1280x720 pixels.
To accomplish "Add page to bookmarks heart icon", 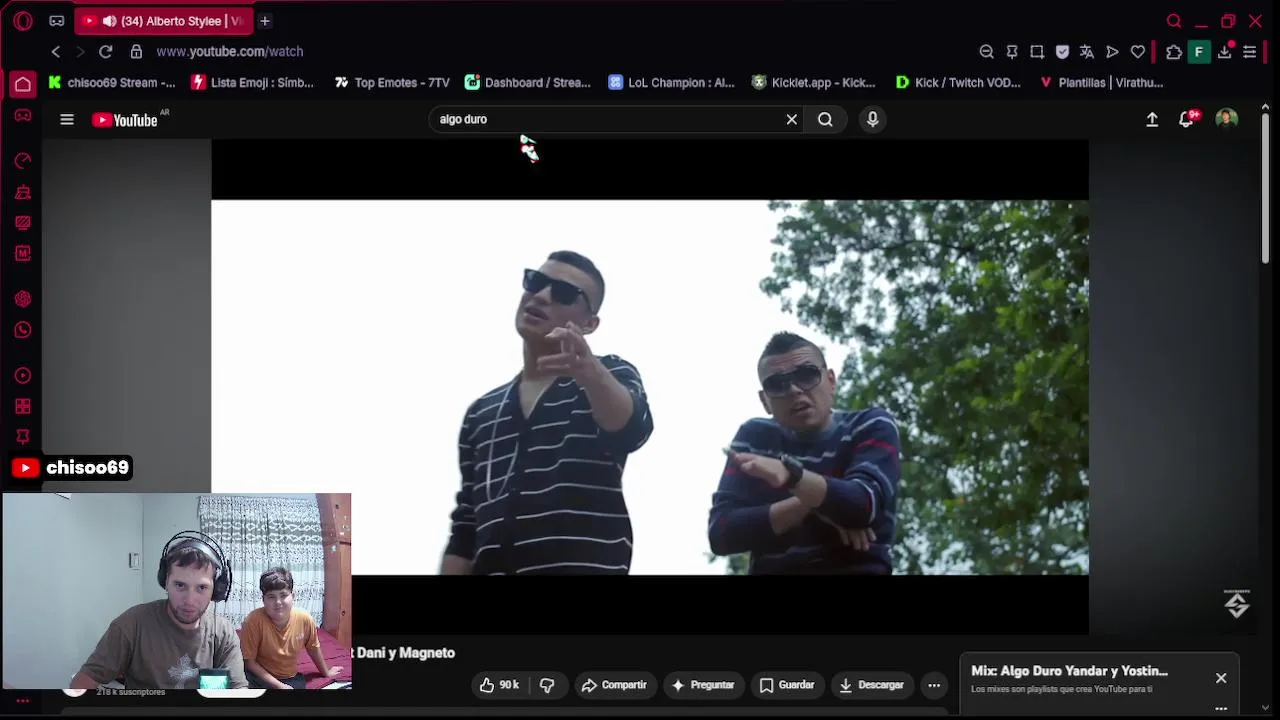I will (x=1138, y=52).
